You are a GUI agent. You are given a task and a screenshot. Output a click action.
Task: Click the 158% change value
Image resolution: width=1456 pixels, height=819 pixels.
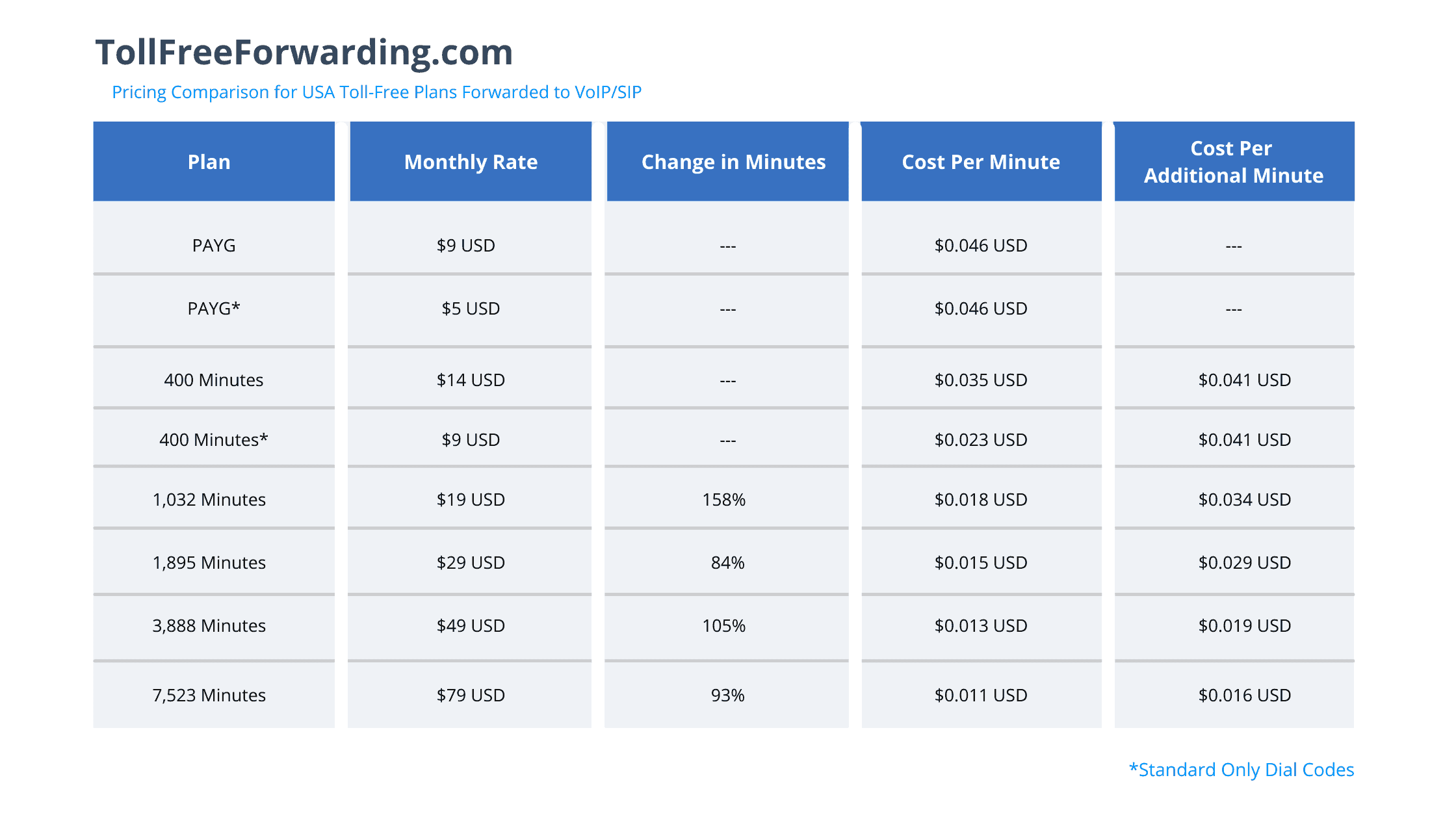point(724,499)
